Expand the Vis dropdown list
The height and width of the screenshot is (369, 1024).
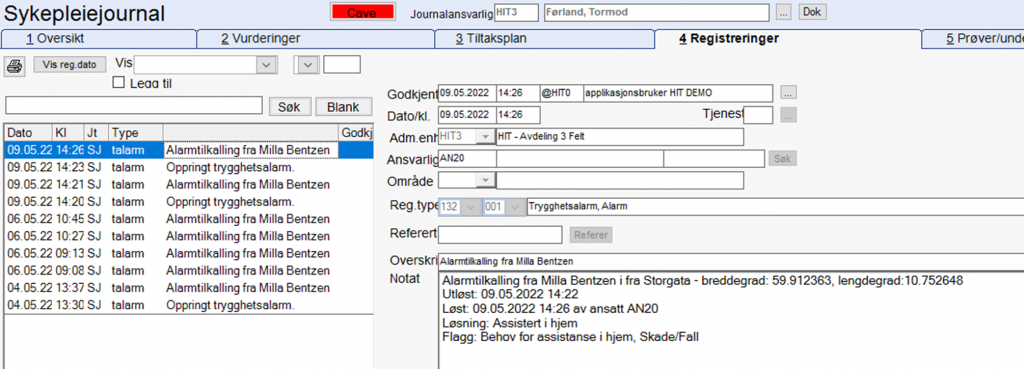(x=265, y=64)
